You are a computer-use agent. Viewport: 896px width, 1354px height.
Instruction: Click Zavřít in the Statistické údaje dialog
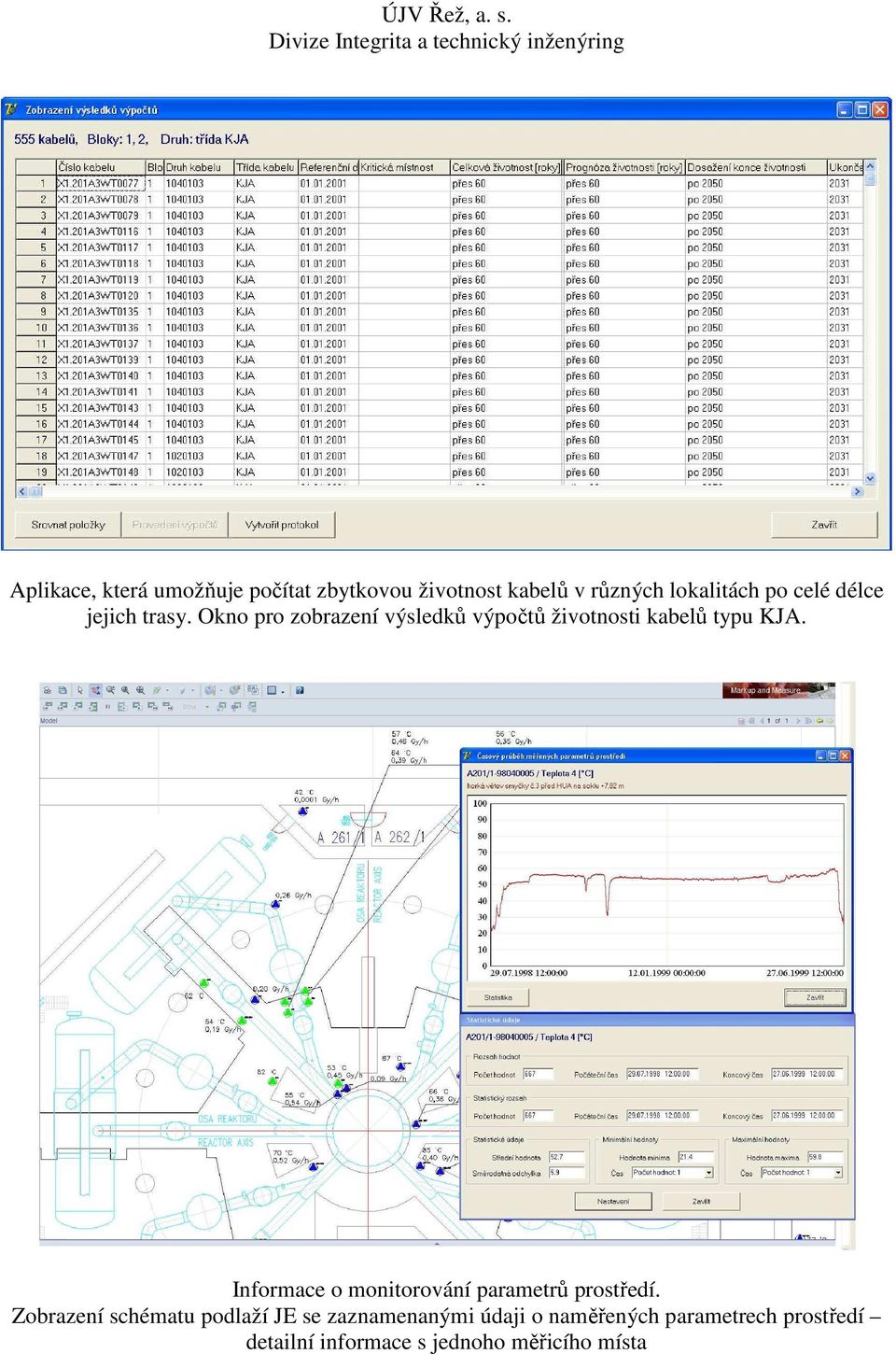[x=702, y=1201]
